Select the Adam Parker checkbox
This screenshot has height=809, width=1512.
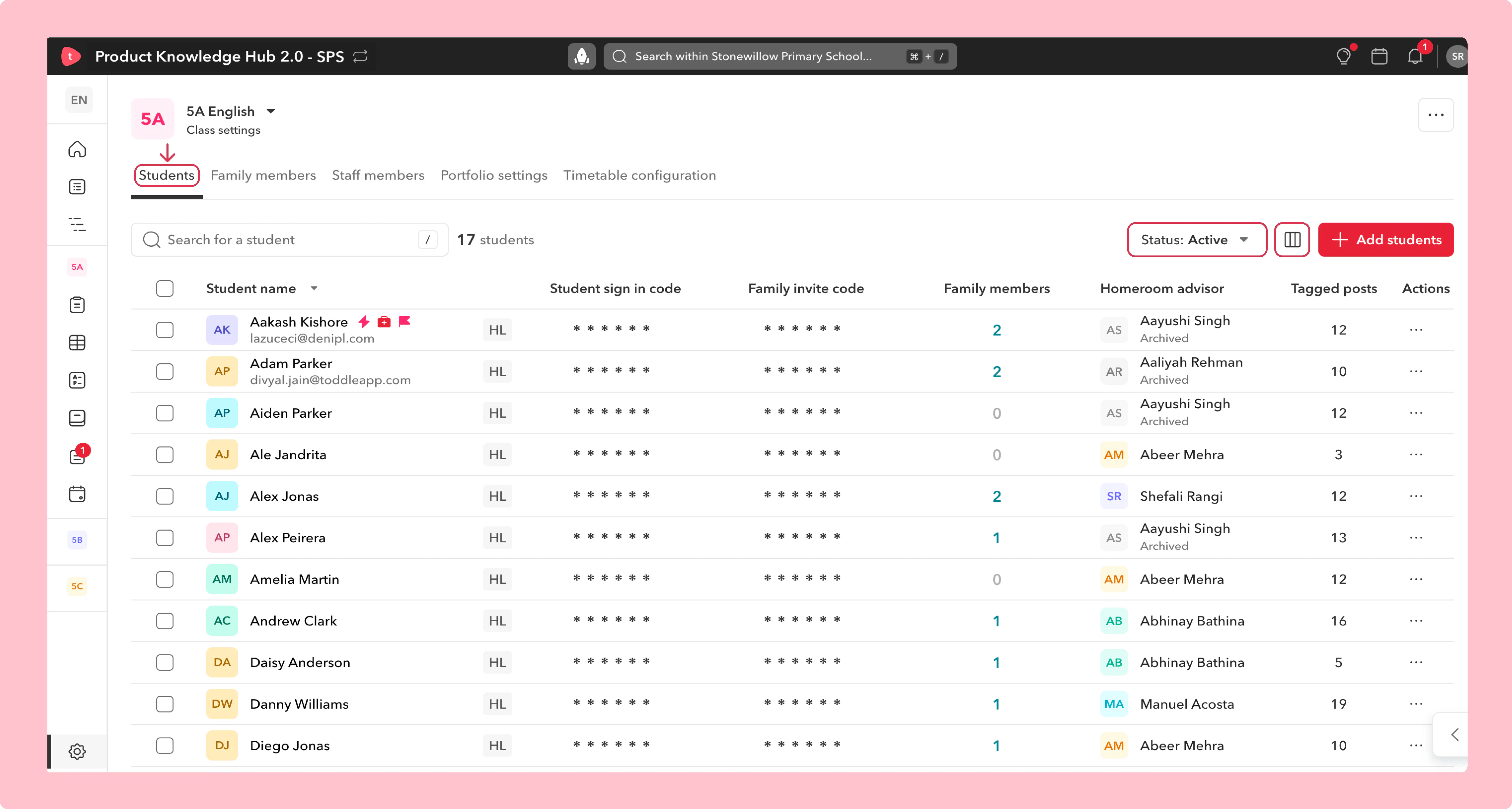click(165, 372)
